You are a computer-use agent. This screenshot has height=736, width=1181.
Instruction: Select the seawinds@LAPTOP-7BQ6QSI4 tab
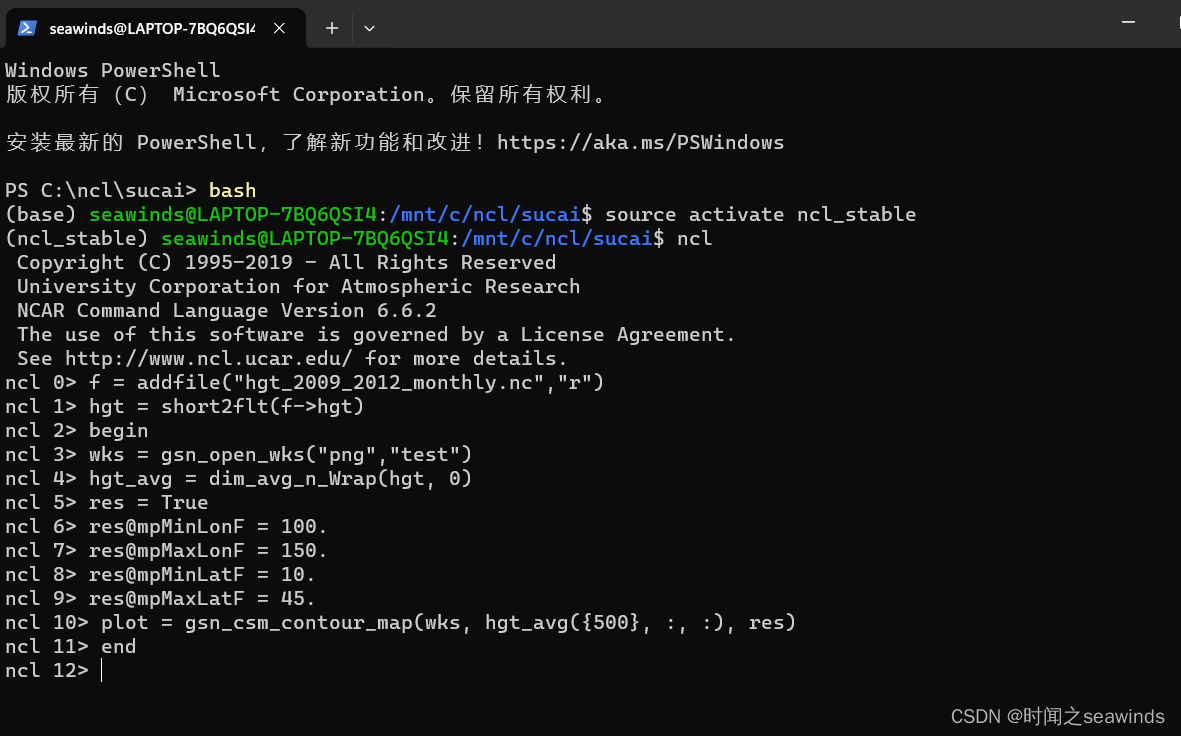(150, 28)
